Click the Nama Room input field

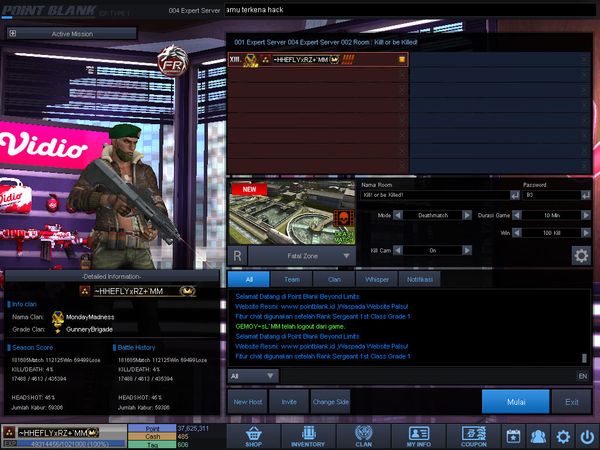tap(435, 195)
